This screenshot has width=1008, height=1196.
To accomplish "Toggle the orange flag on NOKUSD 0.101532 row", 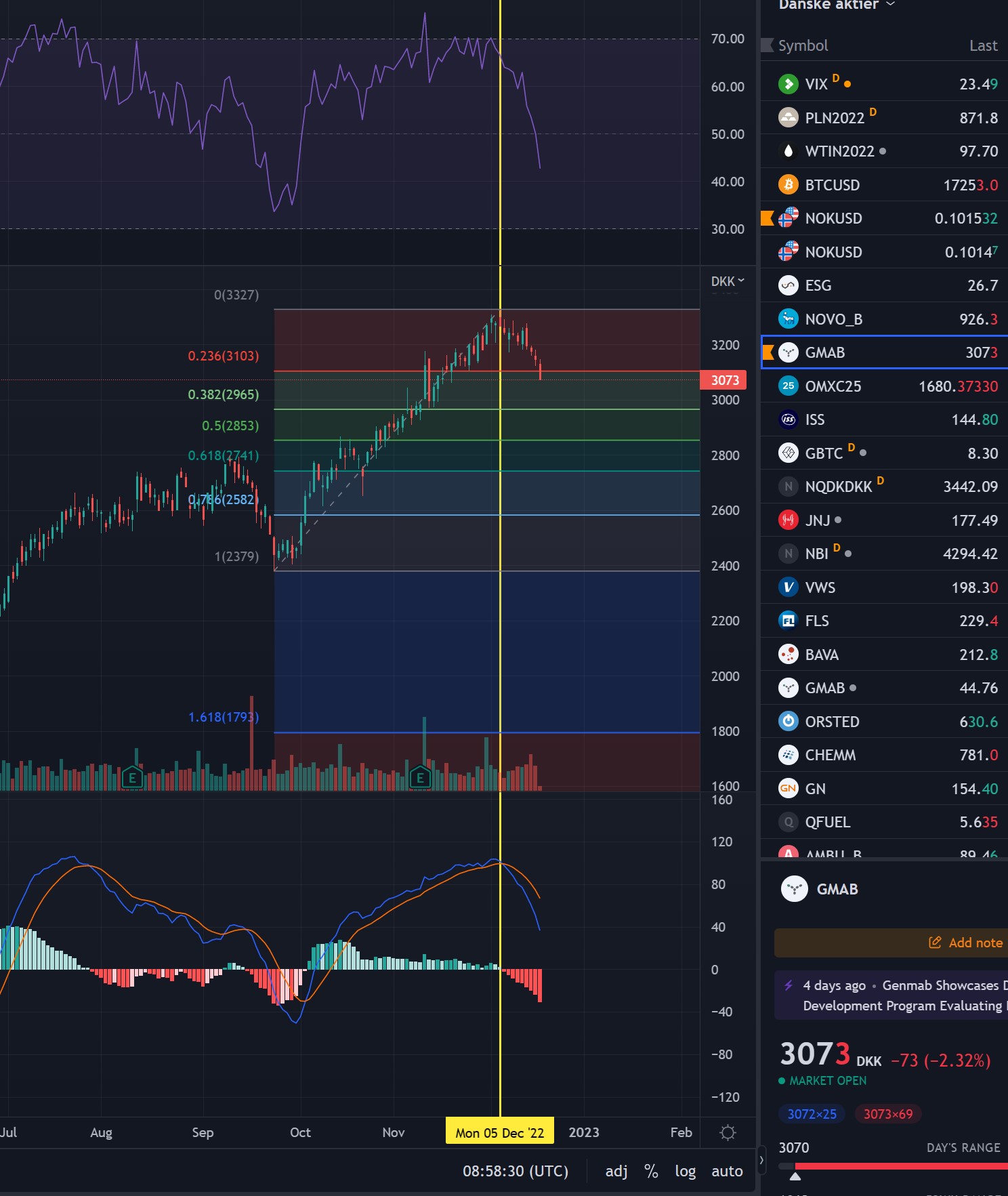I will click(768, 218).
